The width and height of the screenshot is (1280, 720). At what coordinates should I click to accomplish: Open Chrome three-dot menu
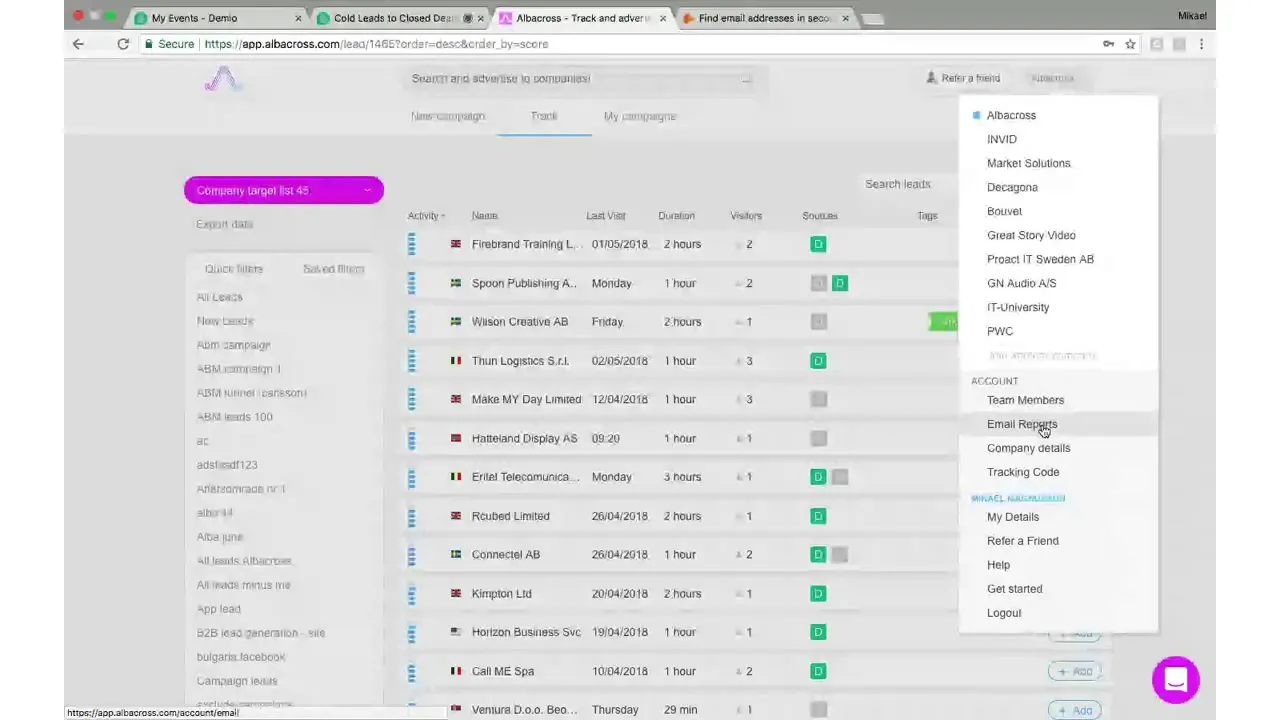point(1201,44)
